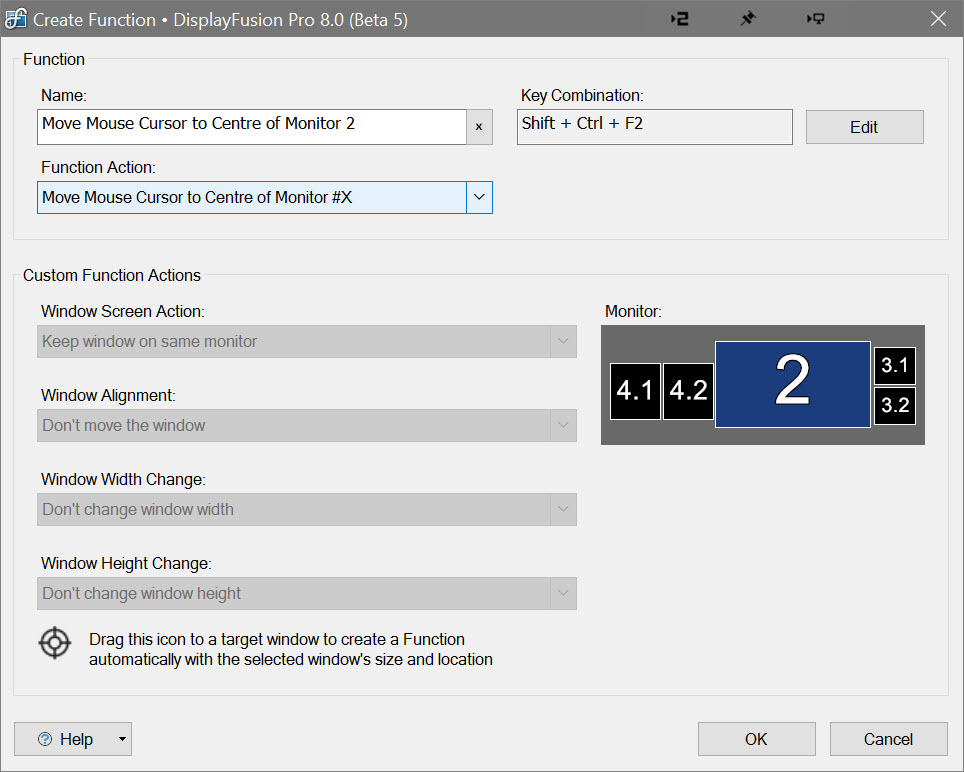This screenshot has height=772, width=964.
Task: Select monitor 4.1 in the layout
Action: tap(635, 391)
